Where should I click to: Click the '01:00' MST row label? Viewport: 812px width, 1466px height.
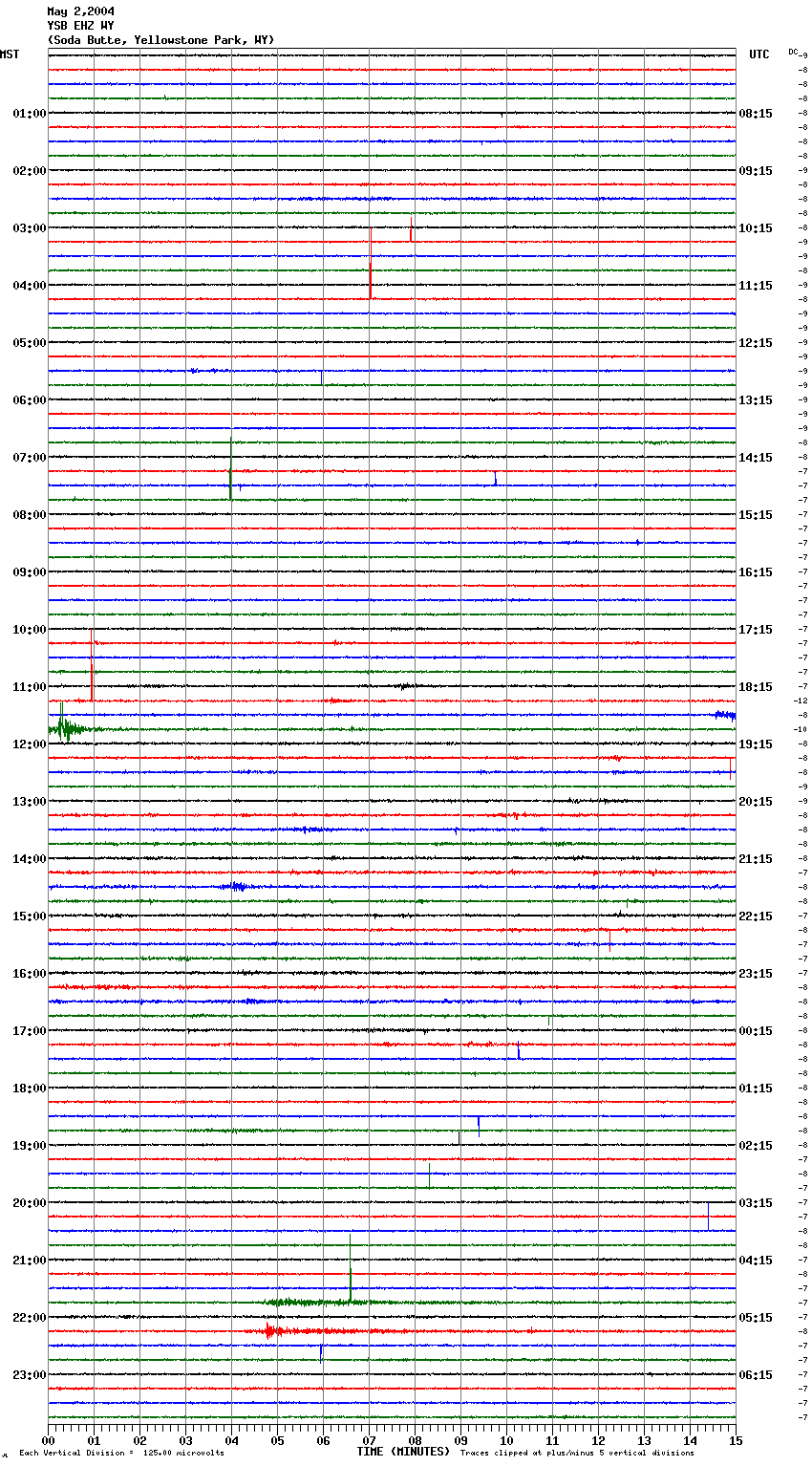30,114
